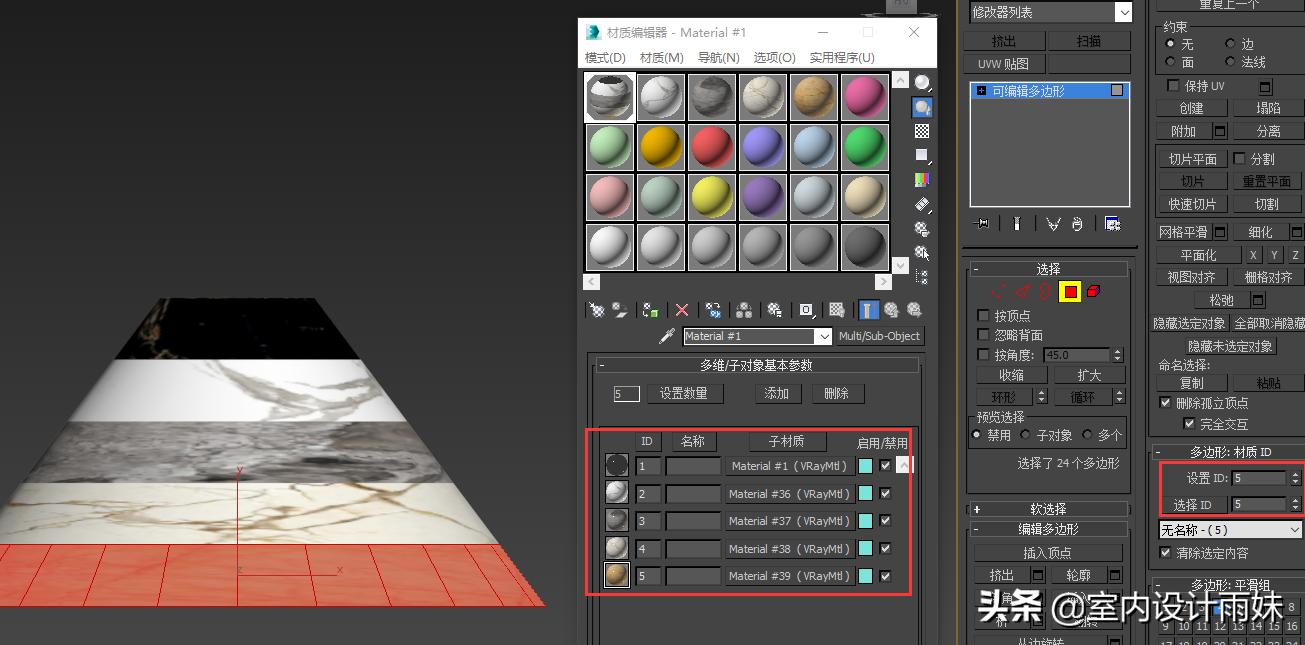Open the 修改器列表 dropdown
Image resolution: width=1305 pixels, height=645 pixels.
[1123, 12]
